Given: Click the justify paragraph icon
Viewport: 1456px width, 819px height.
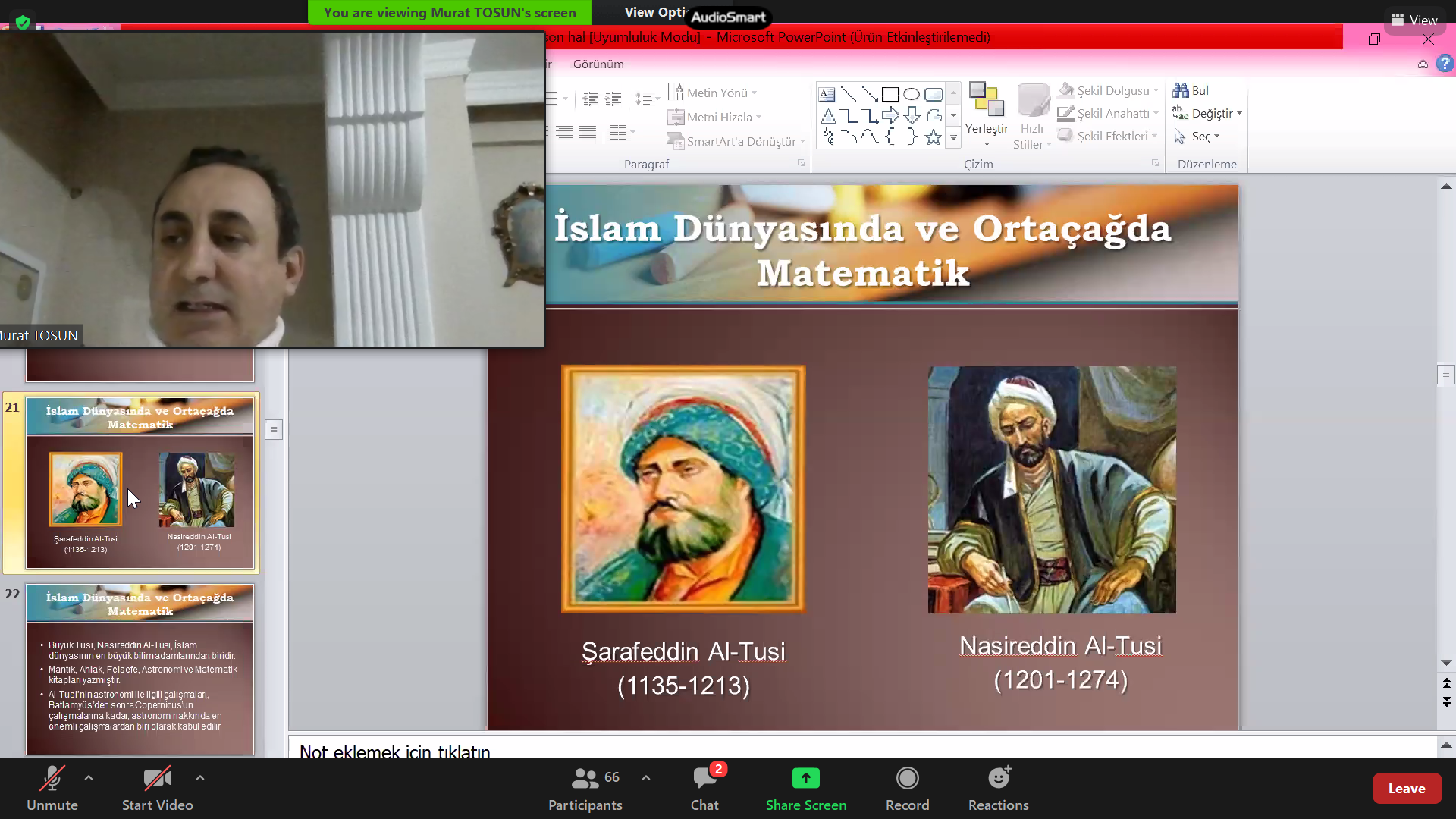Looking at the screenshot, I should tap(588, 132).
